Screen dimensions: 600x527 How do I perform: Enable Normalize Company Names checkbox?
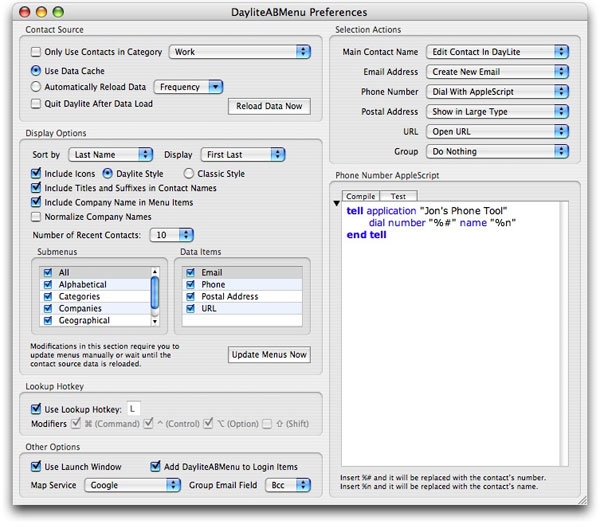(x=36, y=217)
